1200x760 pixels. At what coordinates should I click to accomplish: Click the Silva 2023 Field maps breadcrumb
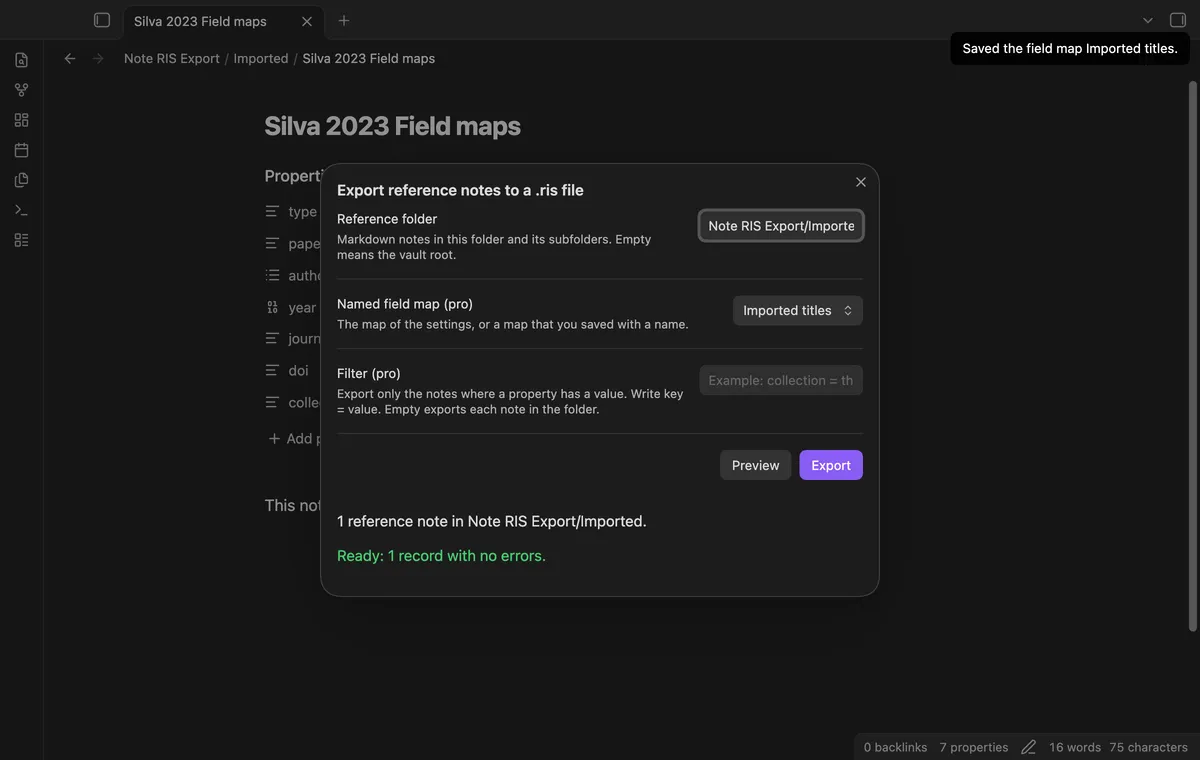(369, 59)
